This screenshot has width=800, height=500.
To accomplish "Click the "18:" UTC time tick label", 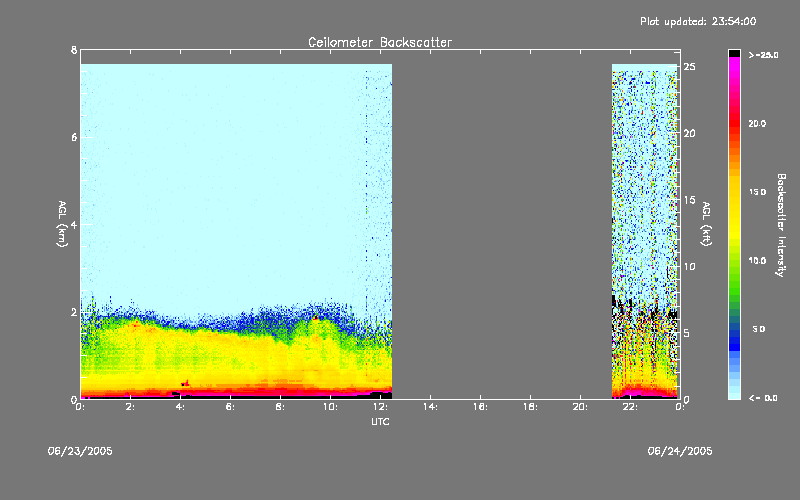I will coord(530,407).
